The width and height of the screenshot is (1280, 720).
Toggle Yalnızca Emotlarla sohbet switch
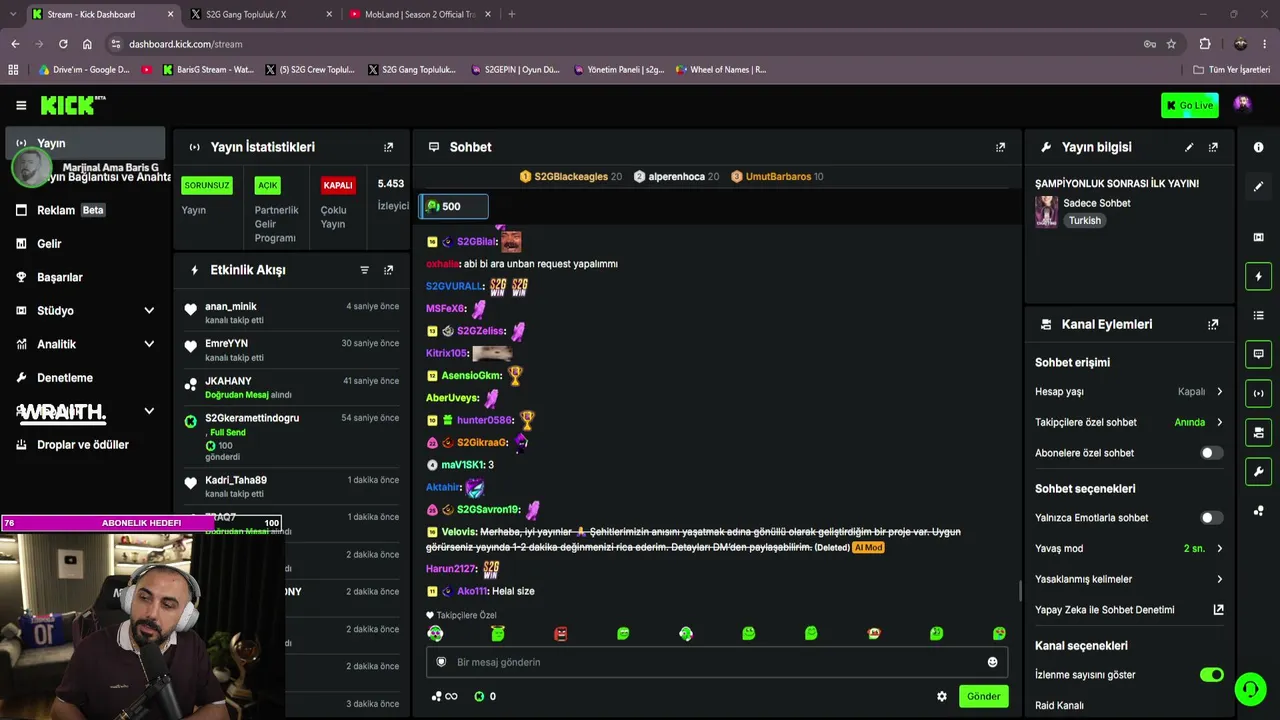1211,518
